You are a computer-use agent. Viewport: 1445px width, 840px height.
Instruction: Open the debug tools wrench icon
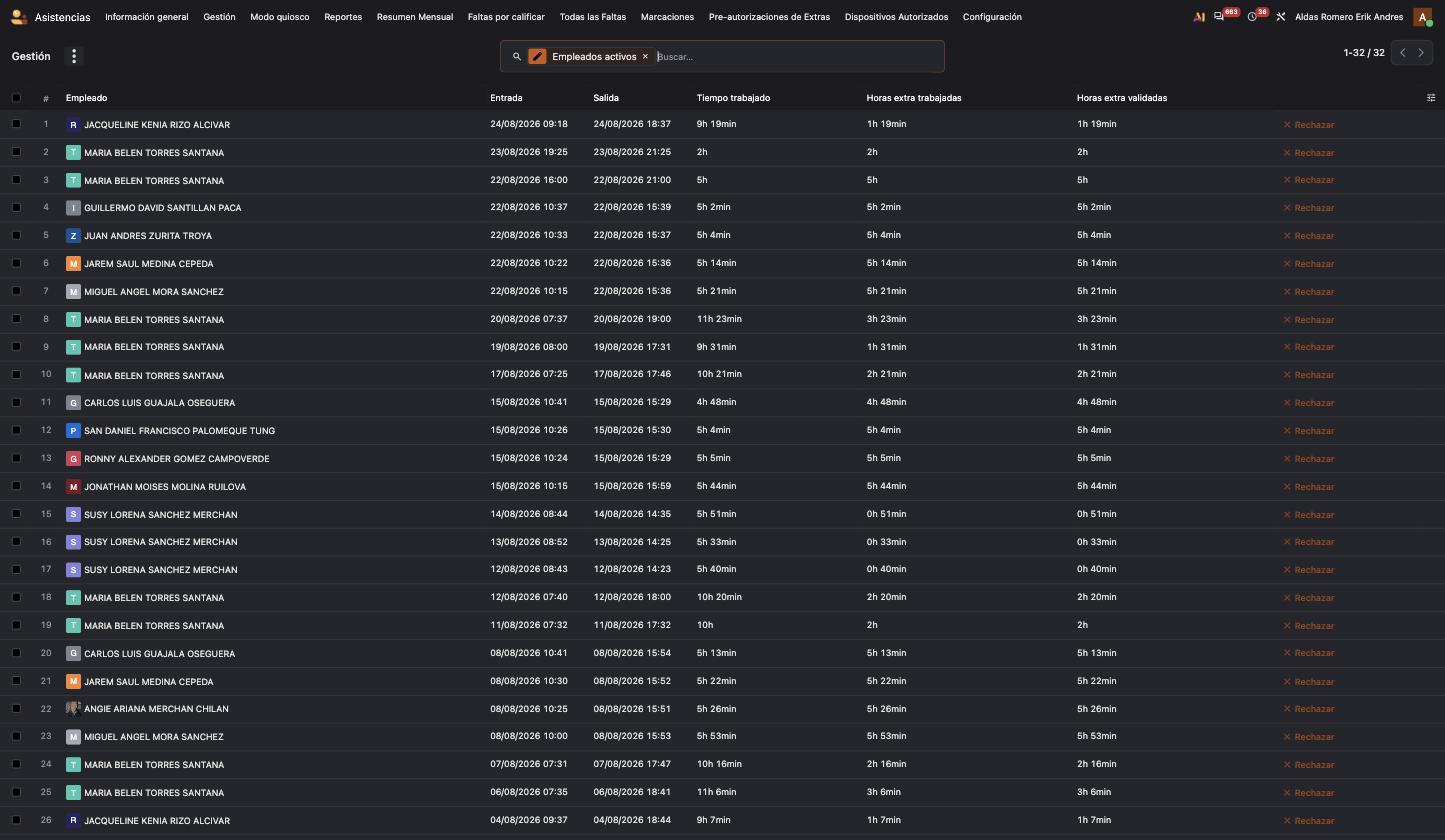pos(1281,17)
